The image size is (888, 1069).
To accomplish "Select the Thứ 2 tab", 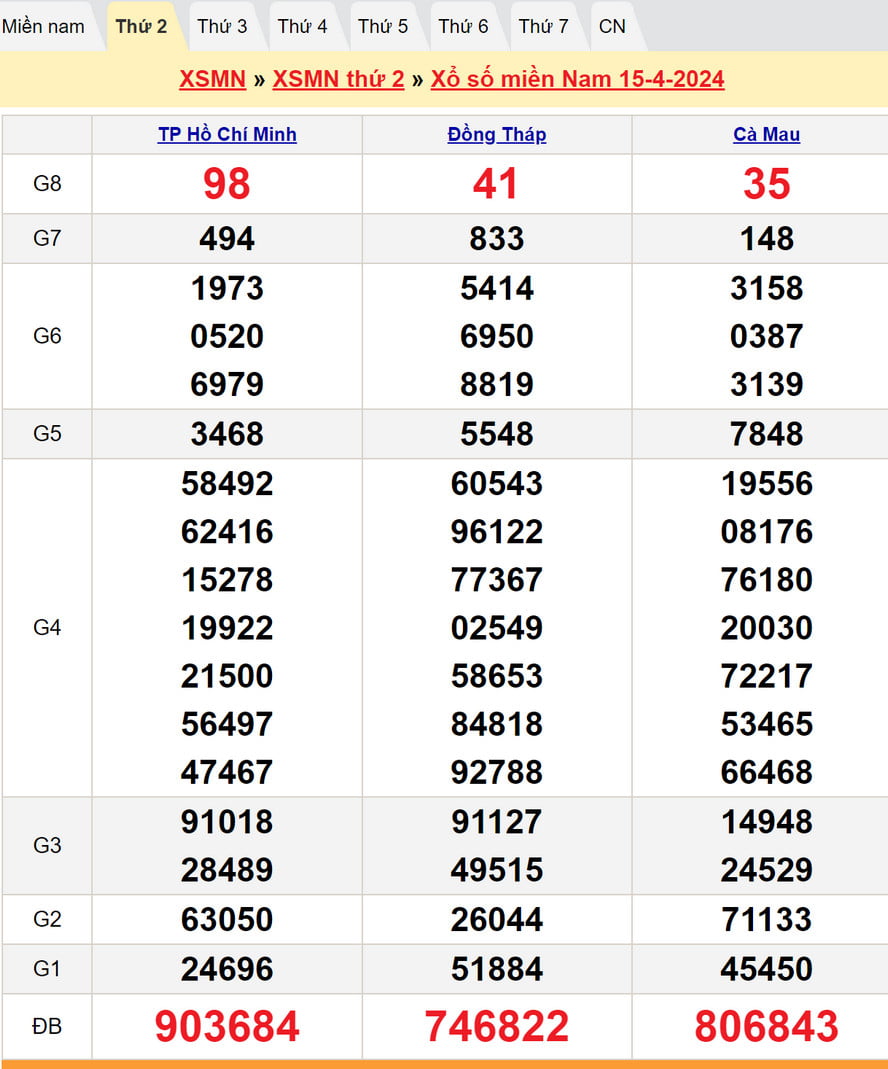I will tap(141, 26).
